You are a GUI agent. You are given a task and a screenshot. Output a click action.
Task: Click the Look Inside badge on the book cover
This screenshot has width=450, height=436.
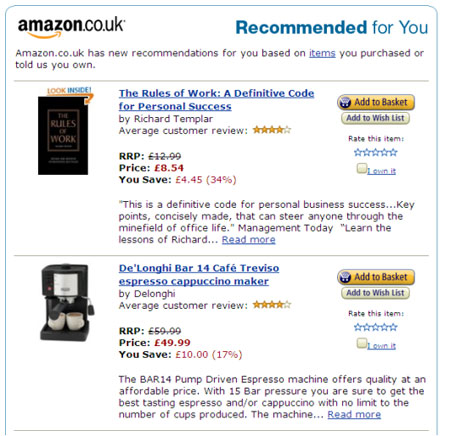(69, 91)
